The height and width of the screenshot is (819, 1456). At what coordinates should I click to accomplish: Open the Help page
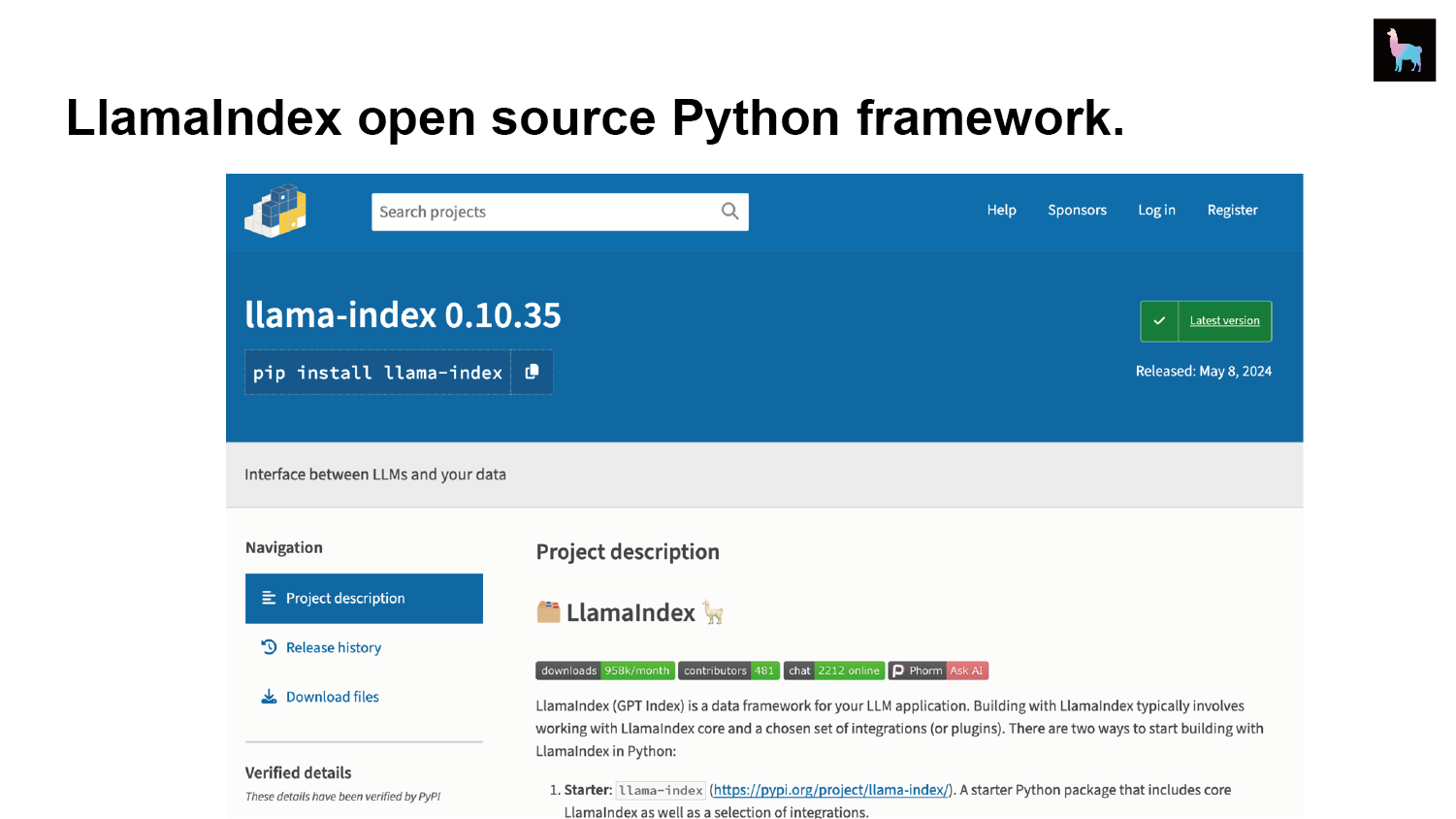point(1001,210)
